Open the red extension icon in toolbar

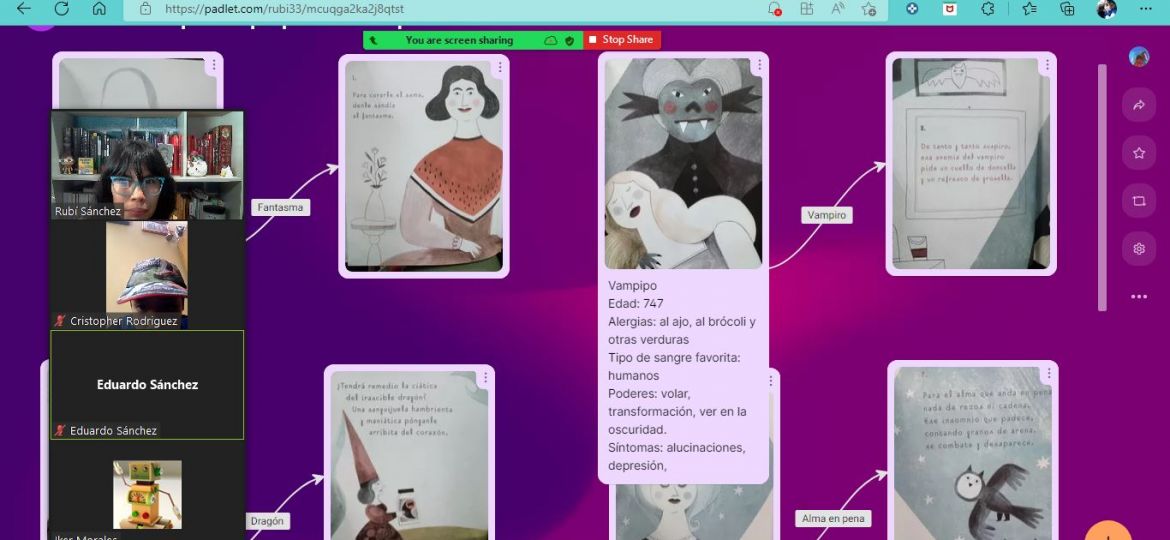(x=950, y=9)
